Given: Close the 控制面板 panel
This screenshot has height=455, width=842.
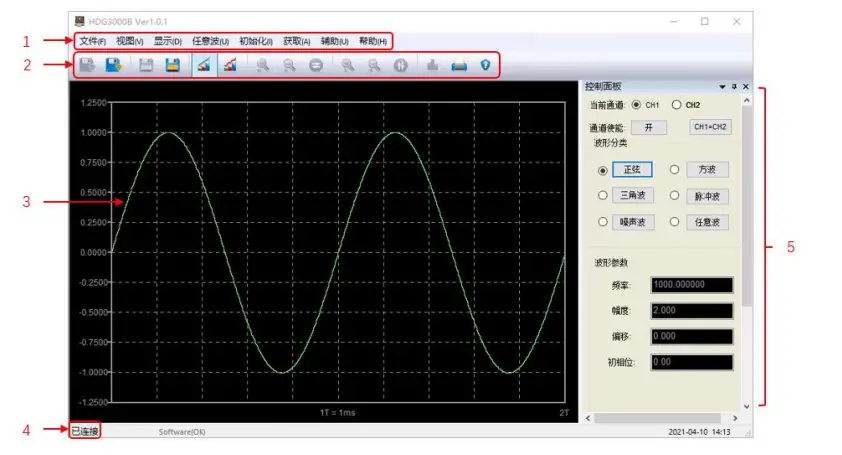Looking at the screenshot, I should [745, 86].
